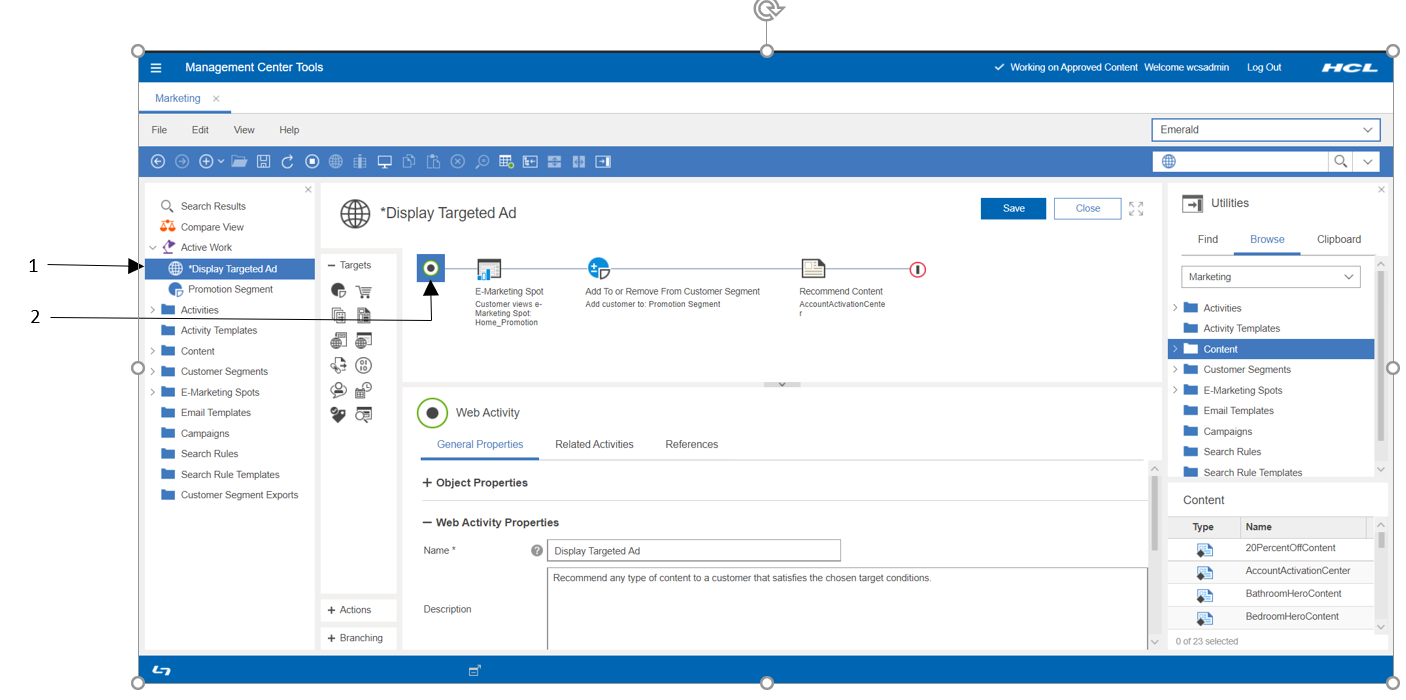Click the back arrow toolbar icon
This screenshot has width=1406, height=700.
[x=158, y=161]
